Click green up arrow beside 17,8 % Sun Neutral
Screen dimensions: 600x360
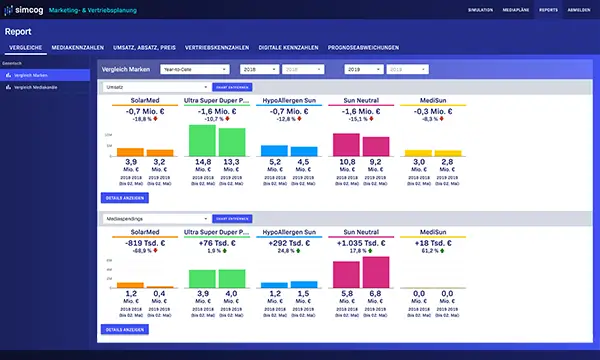[x=370, y=251]
